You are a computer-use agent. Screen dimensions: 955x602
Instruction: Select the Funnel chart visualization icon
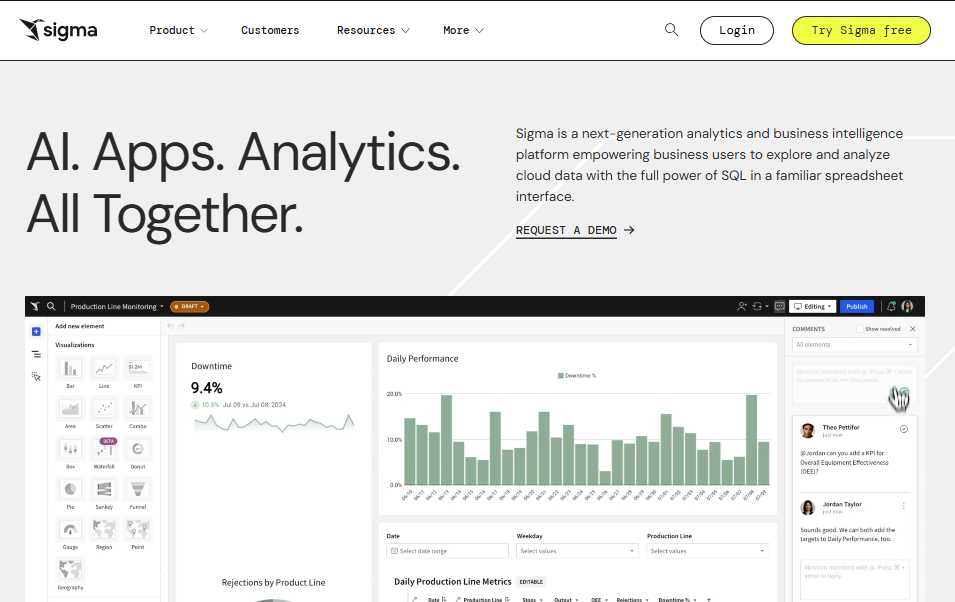(x=138, y=489)
